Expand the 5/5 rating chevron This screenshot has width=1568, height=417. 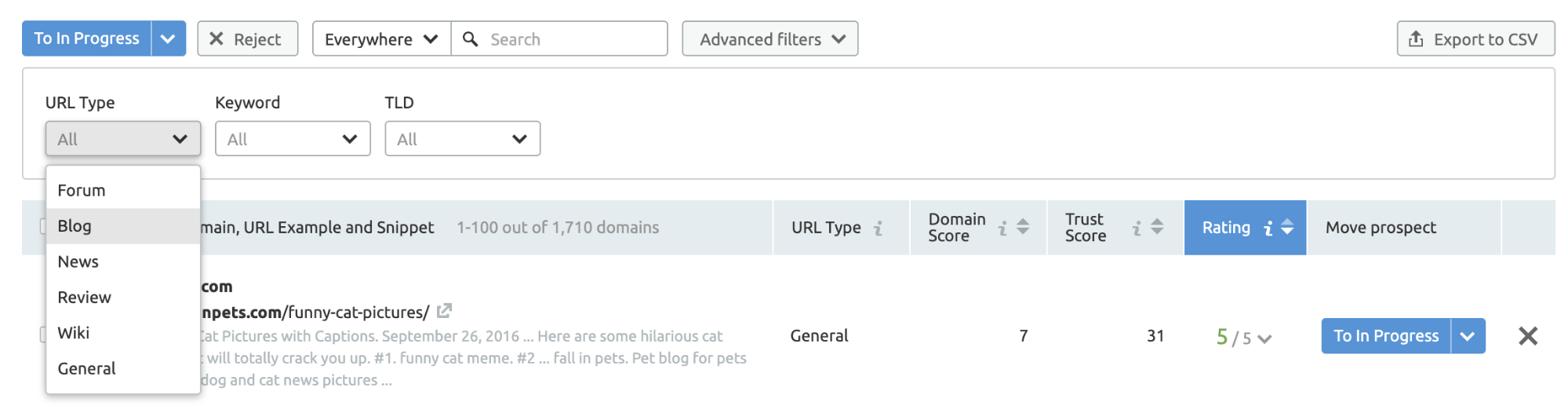click(1264, 339)
